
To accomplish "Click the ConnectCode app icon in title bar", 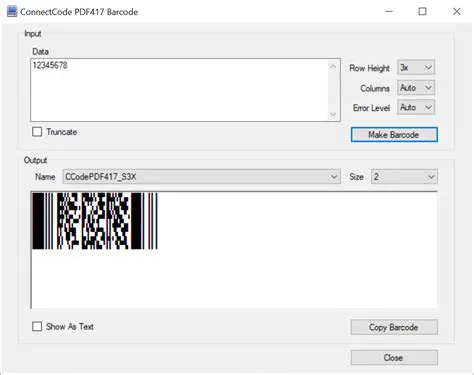I will [x=12, y=12].
